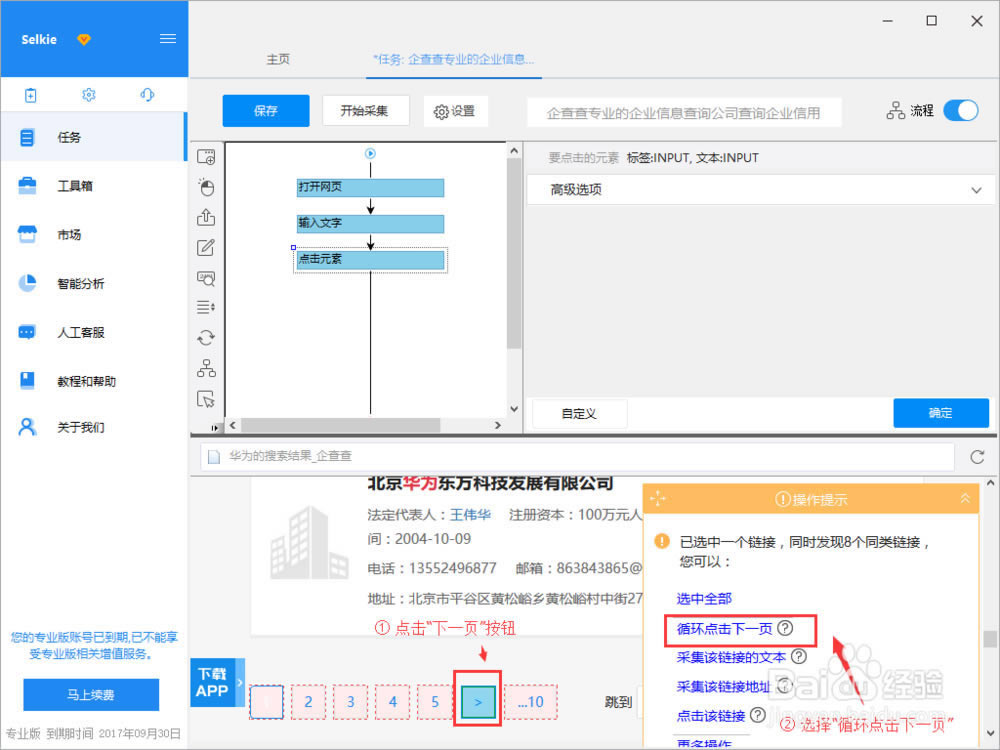
Task: Click the 点击元素 step in the workflow
Action: click(x=370, y=259)
